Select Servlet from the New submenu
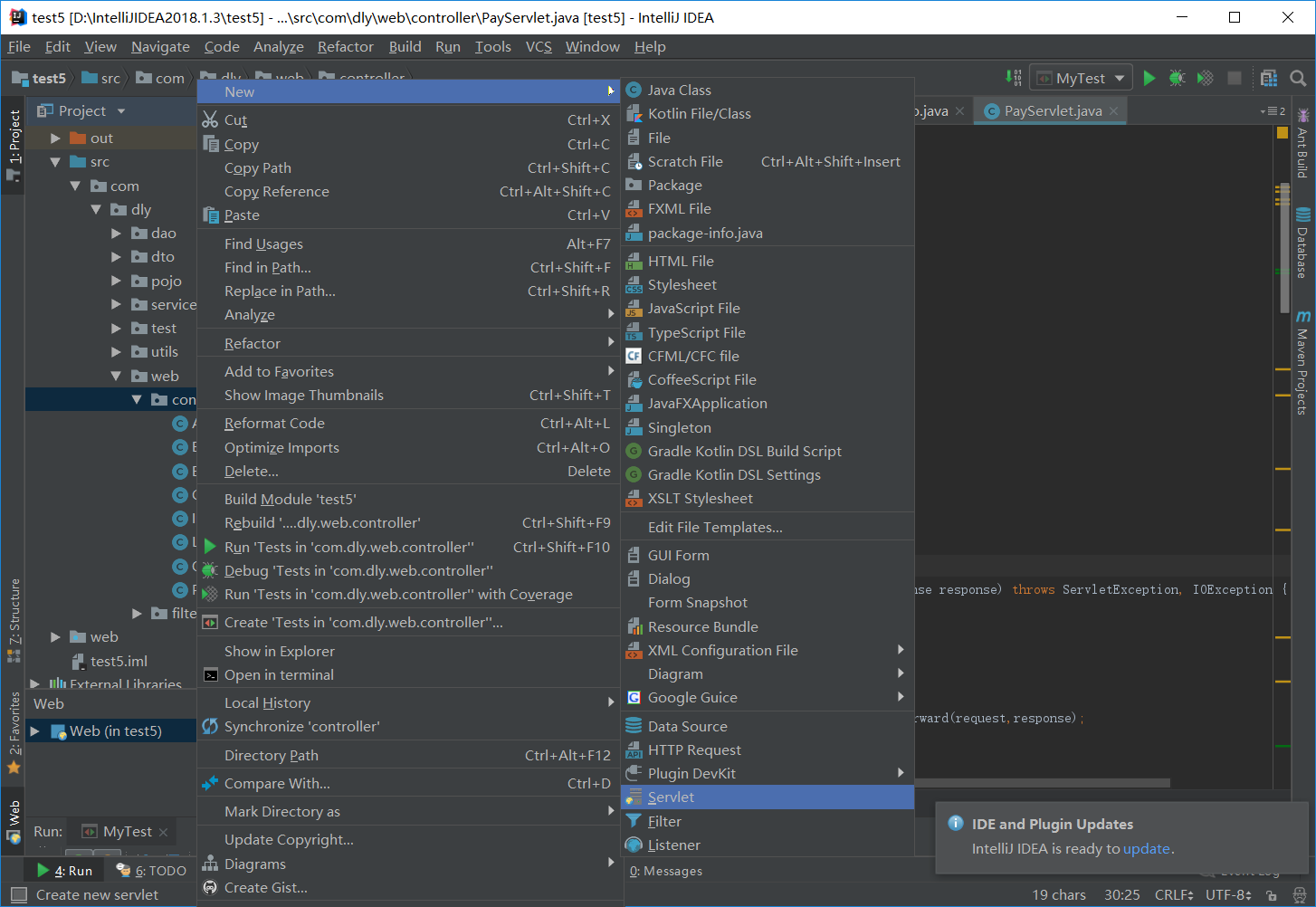The image size is (1316, 907). 670,797
